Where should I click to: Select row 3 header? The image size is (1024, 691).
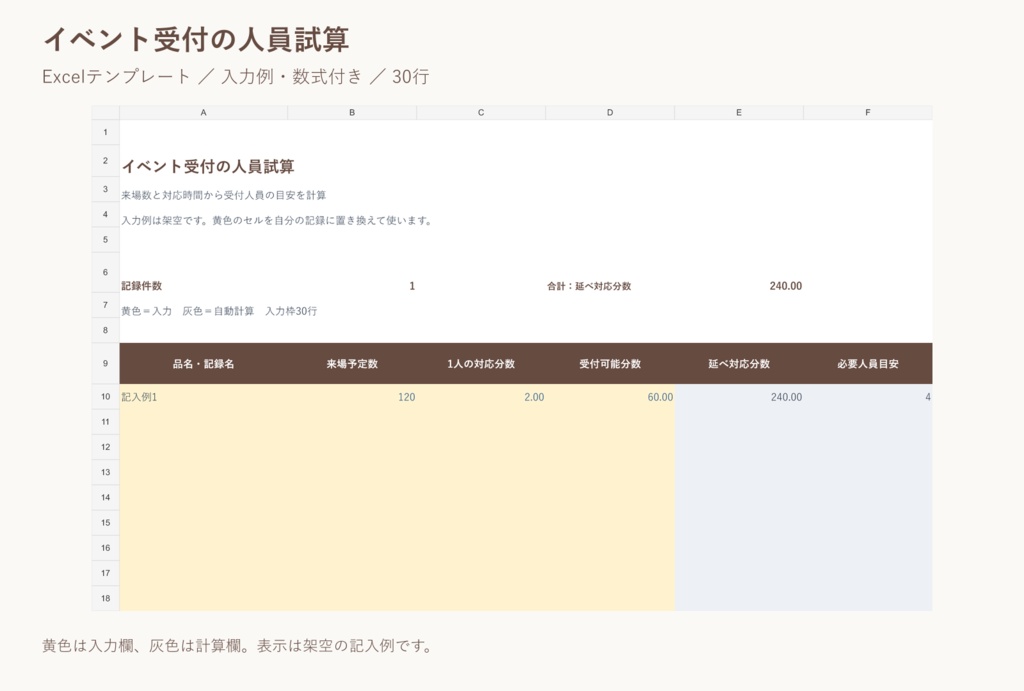tap(105, 189)
